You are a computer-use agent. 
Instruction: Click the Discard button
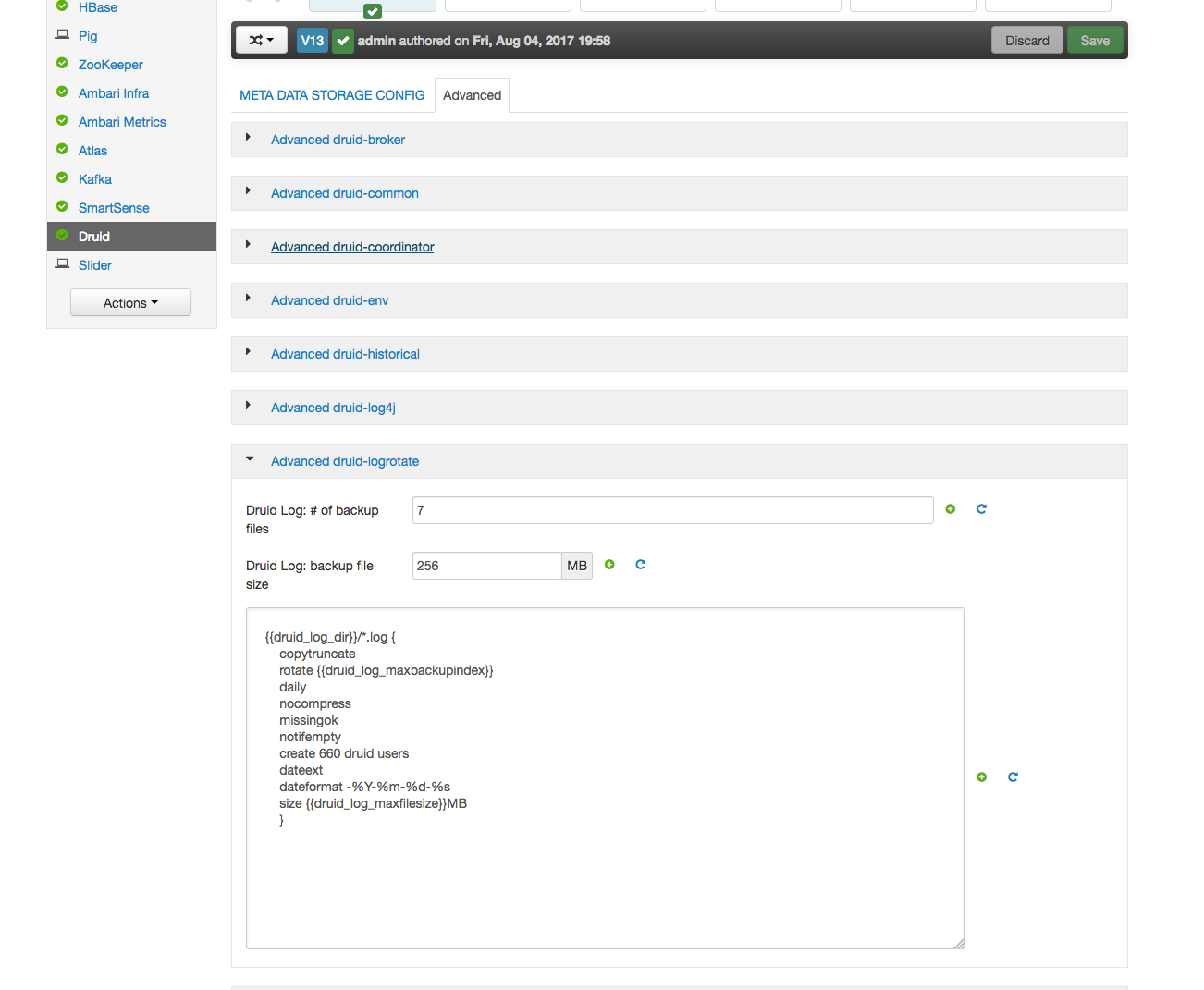(1026, 41)
